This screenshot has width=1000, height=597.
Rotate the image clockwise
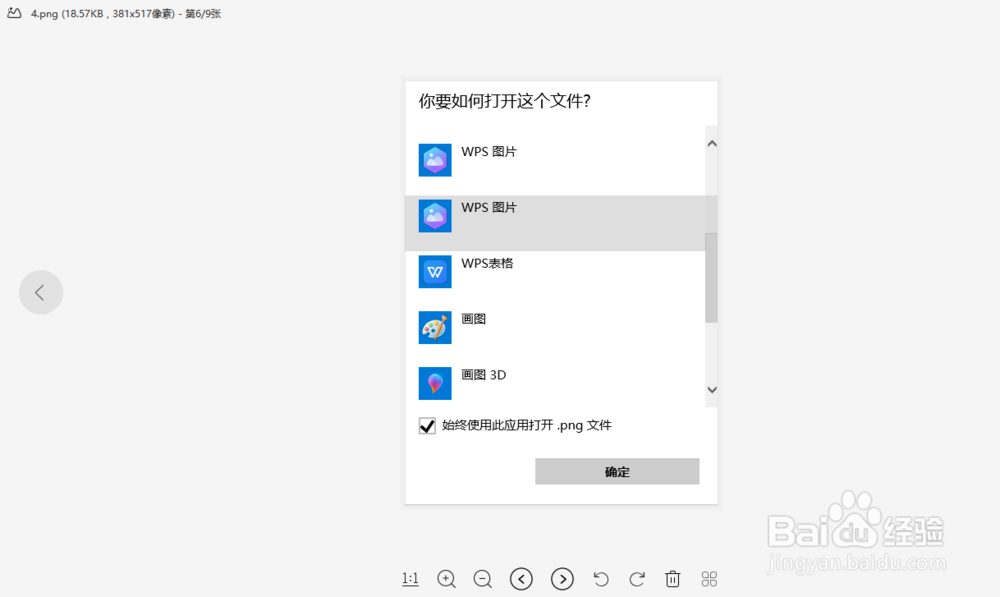click(636, 579)
